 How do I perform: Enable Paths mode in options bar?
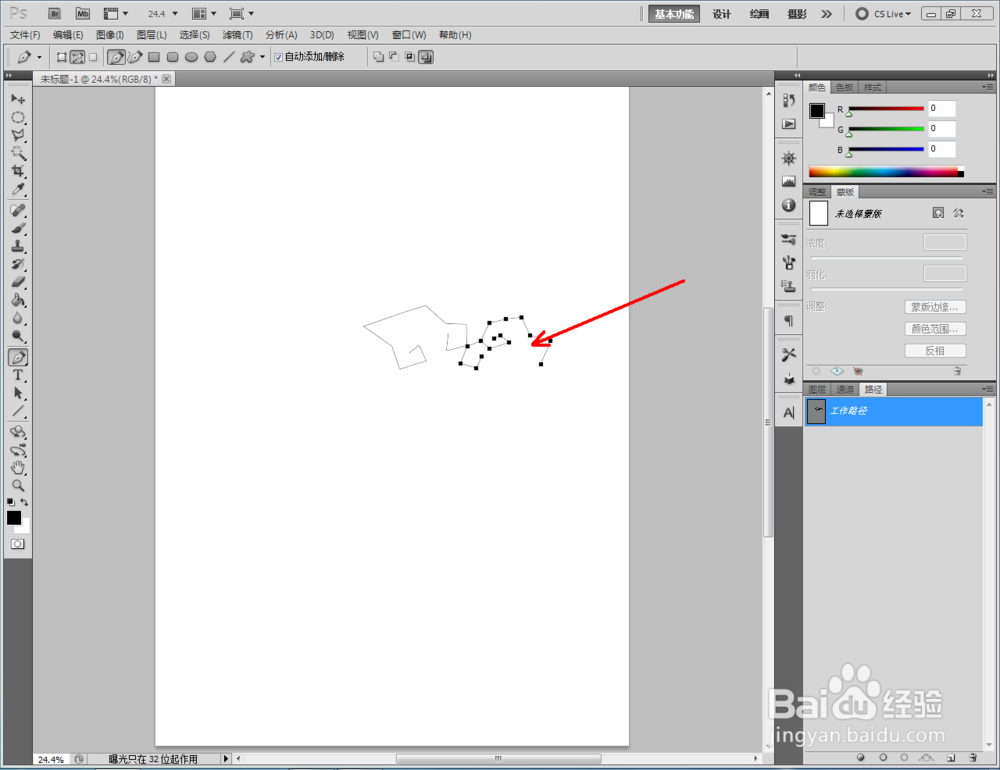tap(77, 57)
